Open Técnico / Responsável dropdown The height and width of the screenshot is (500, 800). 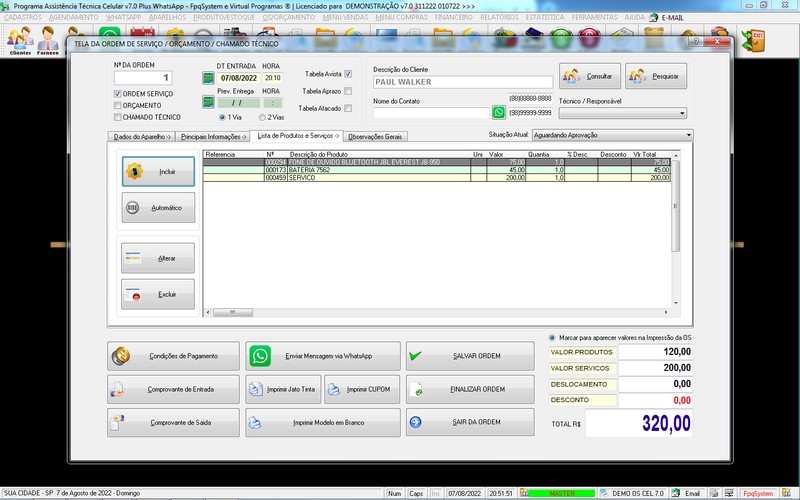click(622, 113)
